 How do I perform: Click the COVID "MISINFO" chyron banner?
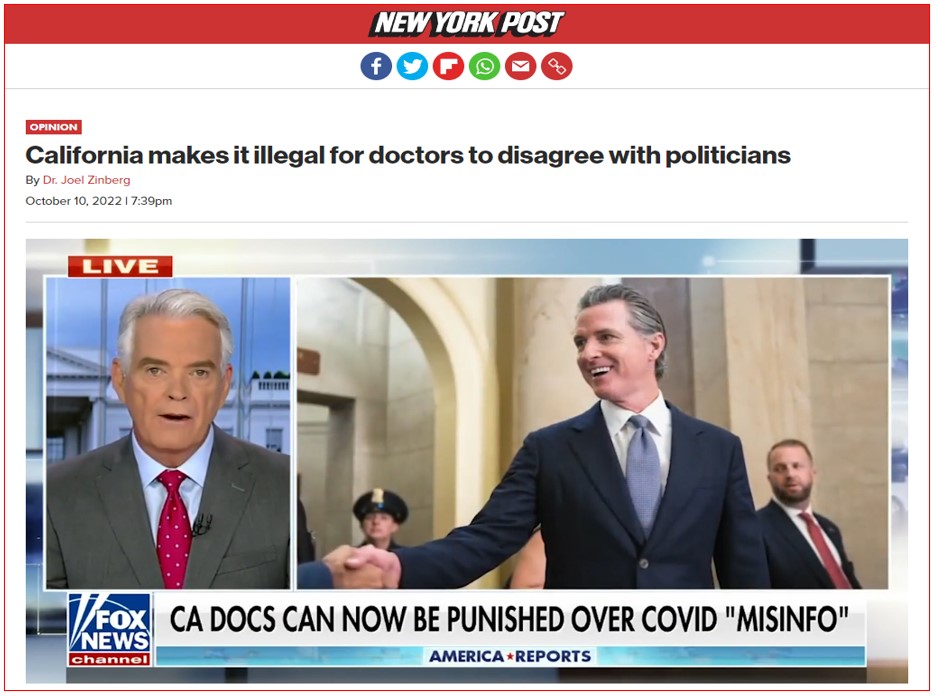[x=509, y=619]
